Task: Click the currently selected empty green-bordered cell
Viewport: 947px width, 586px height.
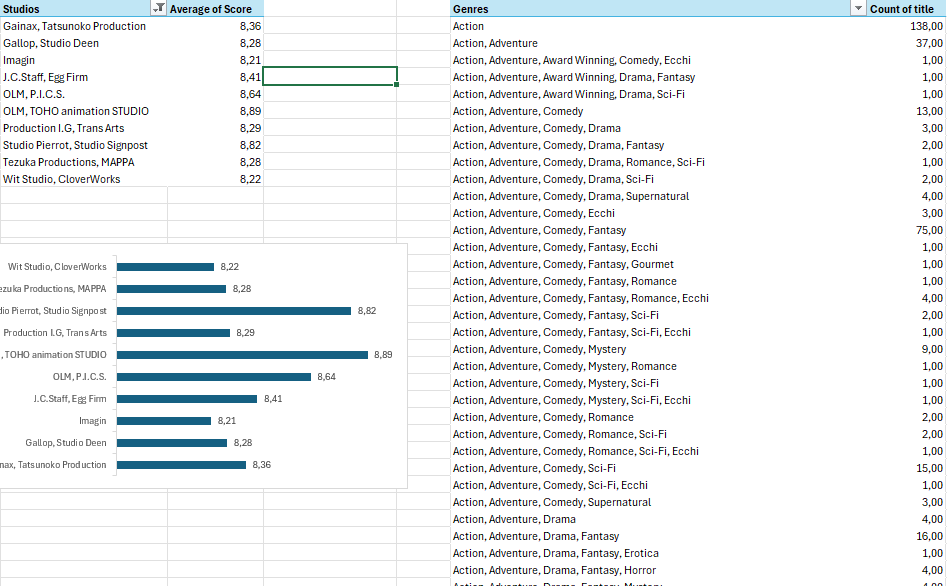Action: click(x=330, y=76)
